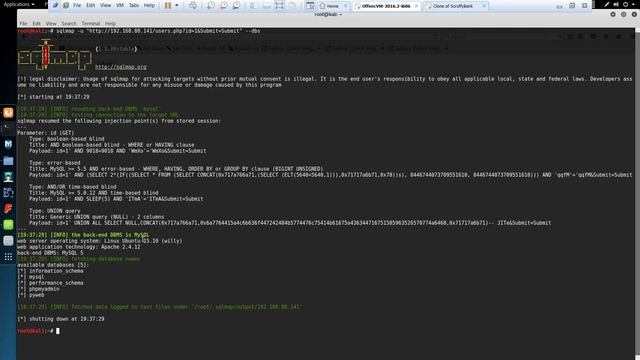Image resolution: width=640 pixels, height=360 pixels.
Task: Open the root@kali title dropdown
Action: (x=328, y=14)
